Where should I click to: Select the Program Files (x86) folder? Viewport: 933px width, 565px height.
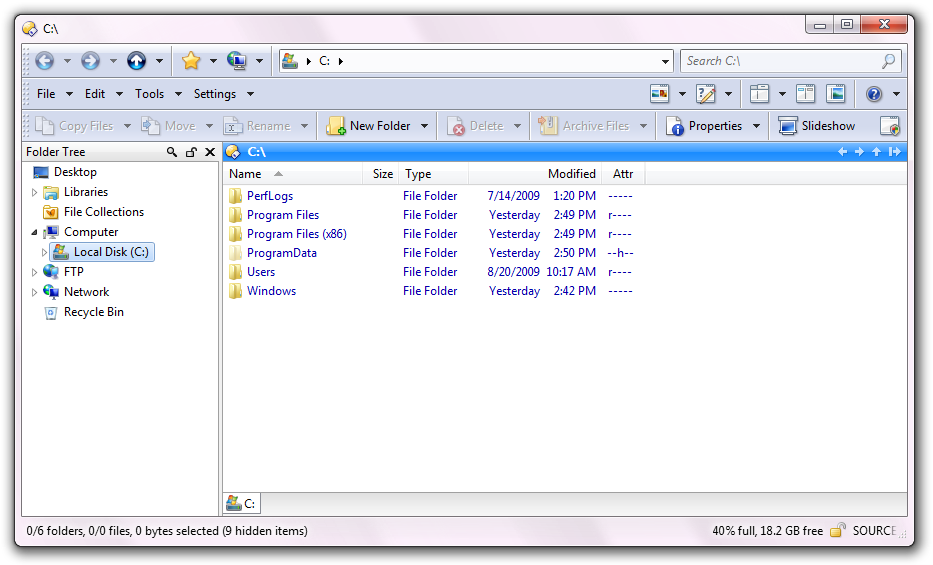click(296, 234)
